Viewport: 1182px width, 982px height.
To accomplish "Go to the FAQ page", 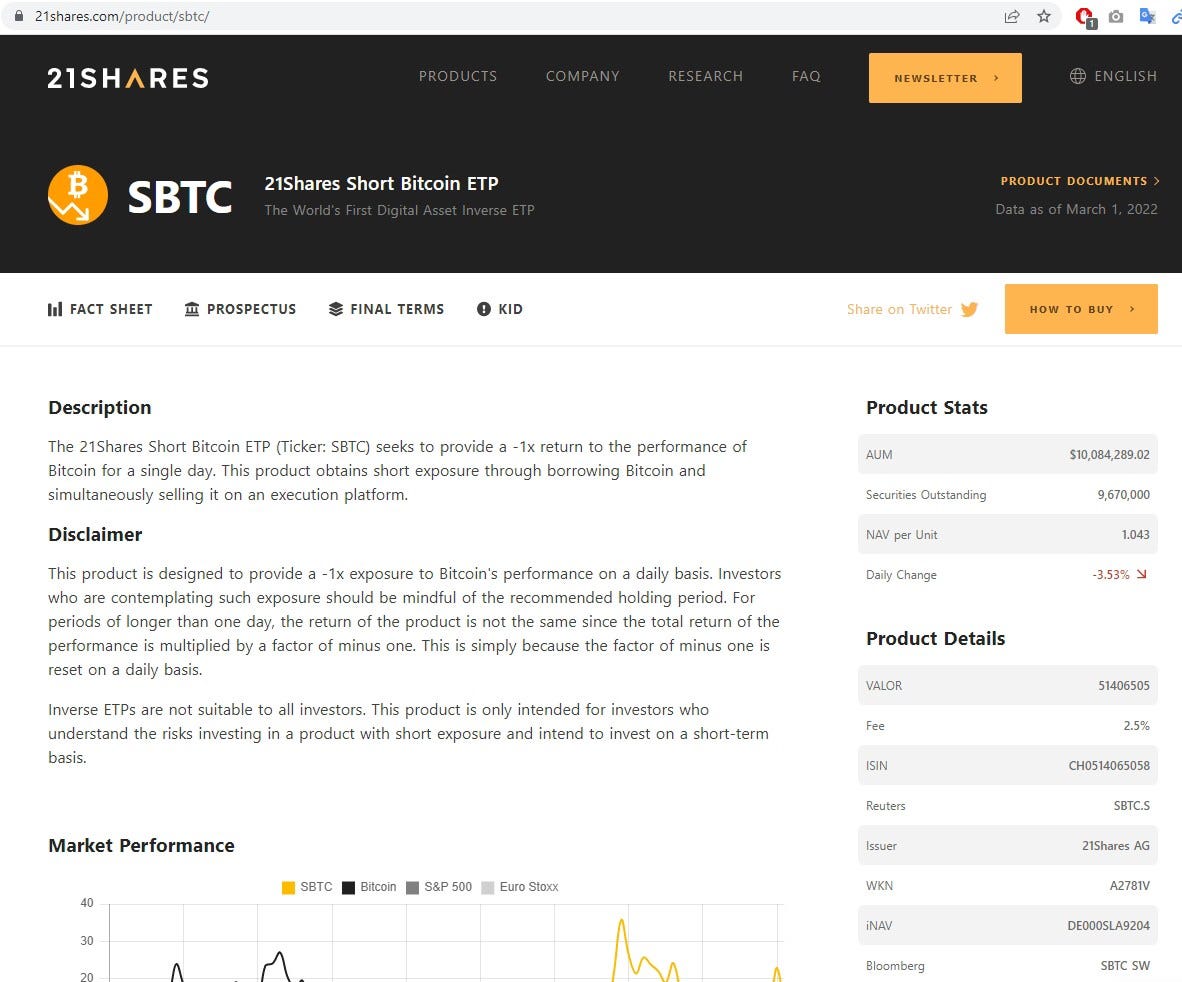I will 806,76.
